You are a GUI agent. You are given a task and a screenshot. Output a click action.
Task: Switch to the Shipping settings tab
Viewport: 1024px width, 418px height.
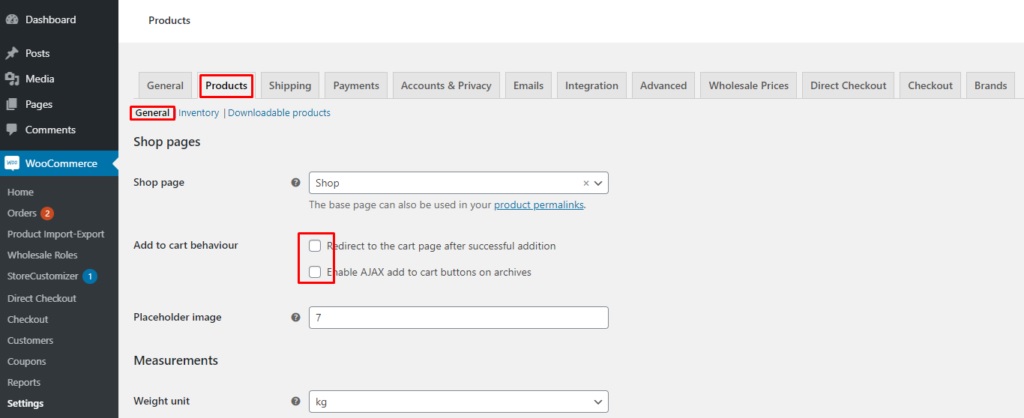tap(290, 86)
